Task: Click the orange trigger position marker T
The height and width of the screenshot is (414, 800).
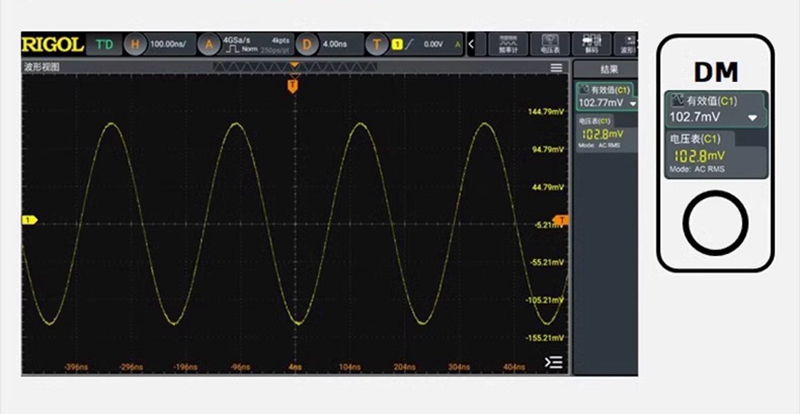Action: pos(293,87)
